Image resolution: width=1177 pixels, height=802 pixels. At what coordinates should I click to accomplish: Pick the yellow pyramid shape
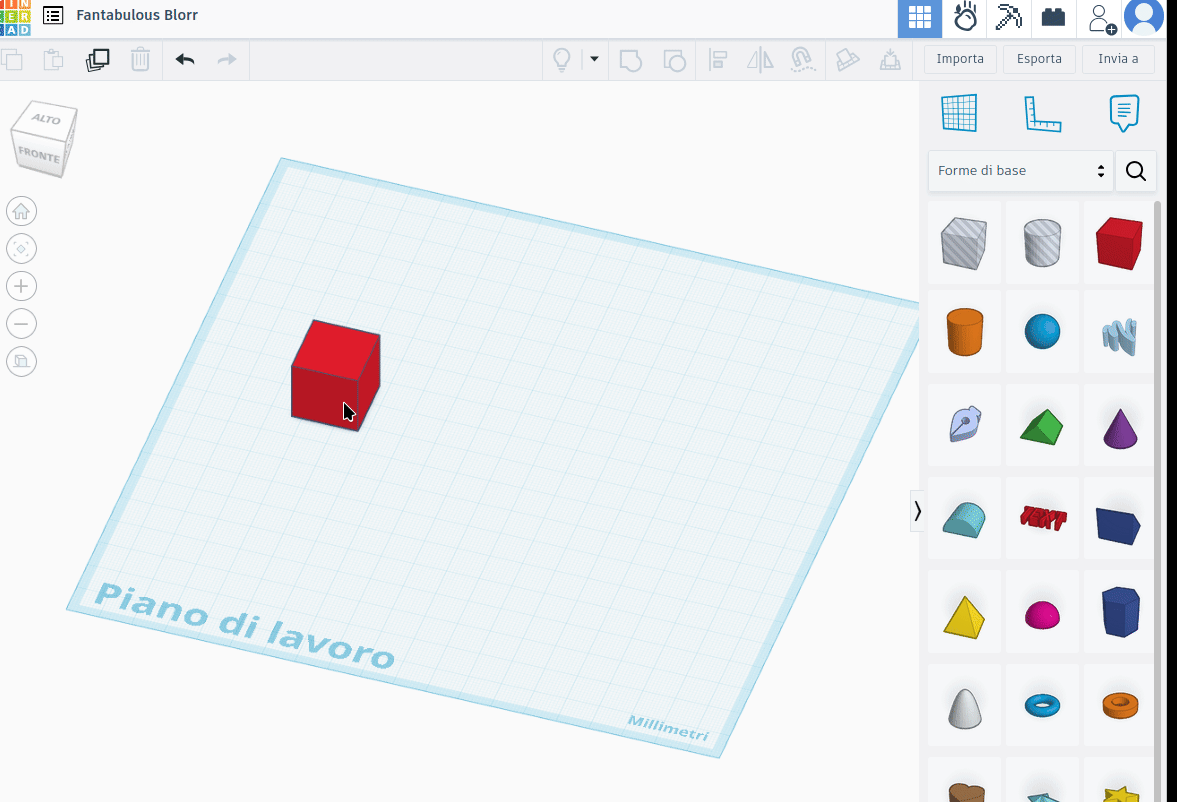[965, 617]
